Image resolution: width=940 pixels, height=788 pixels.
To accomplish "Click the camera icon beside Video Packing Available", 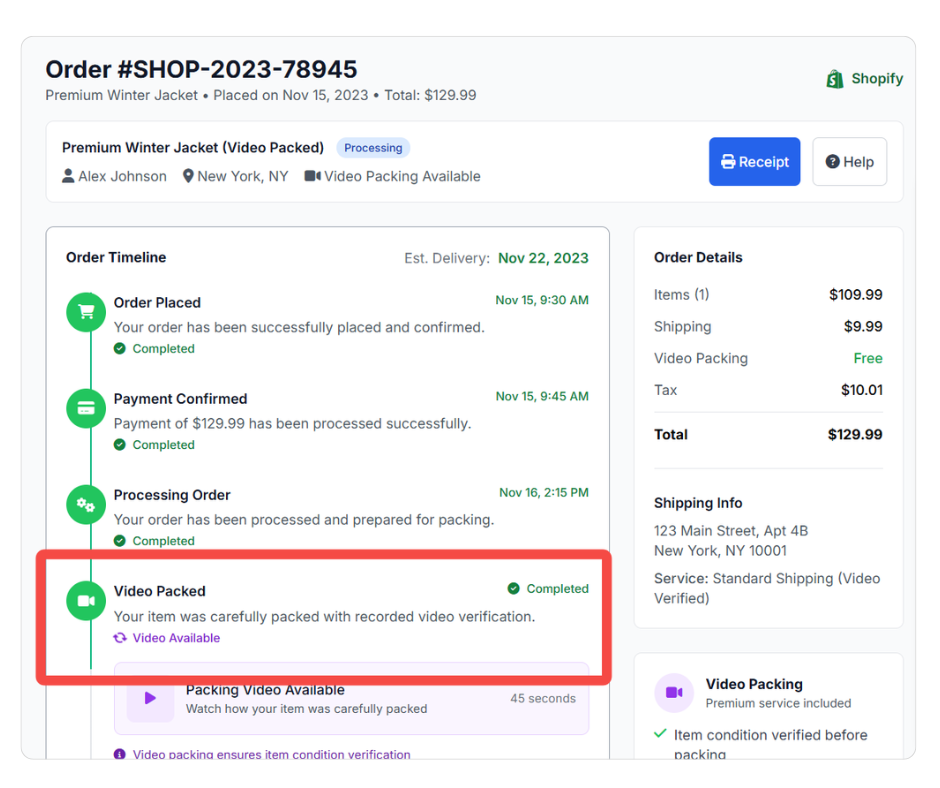I will pyautogui.click(x=312, y=176).
